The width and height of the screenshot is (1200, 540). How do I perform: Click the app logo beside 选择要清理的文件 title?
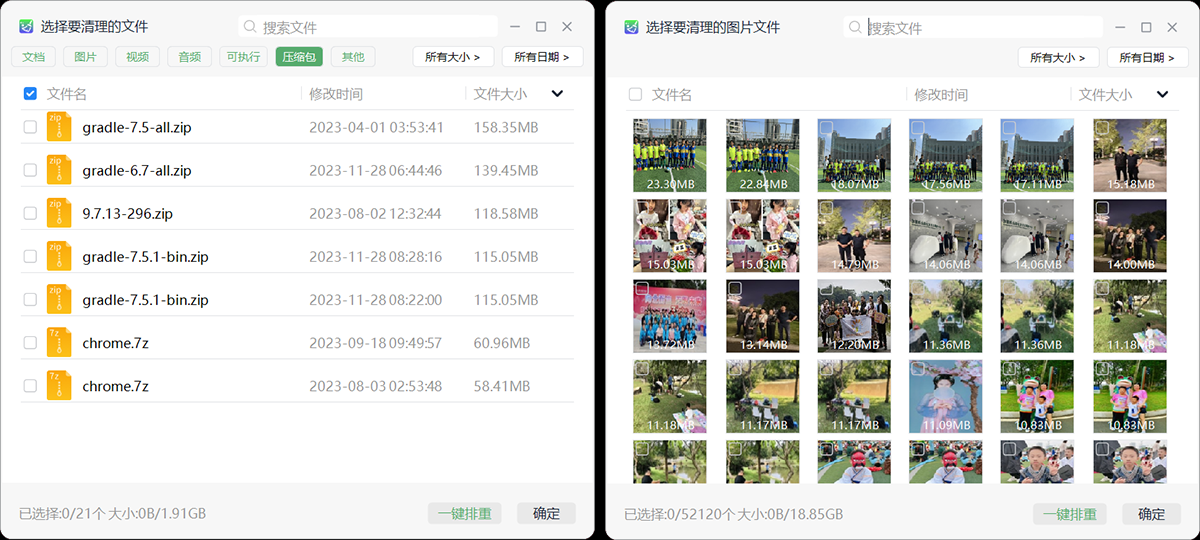[27, 27]
